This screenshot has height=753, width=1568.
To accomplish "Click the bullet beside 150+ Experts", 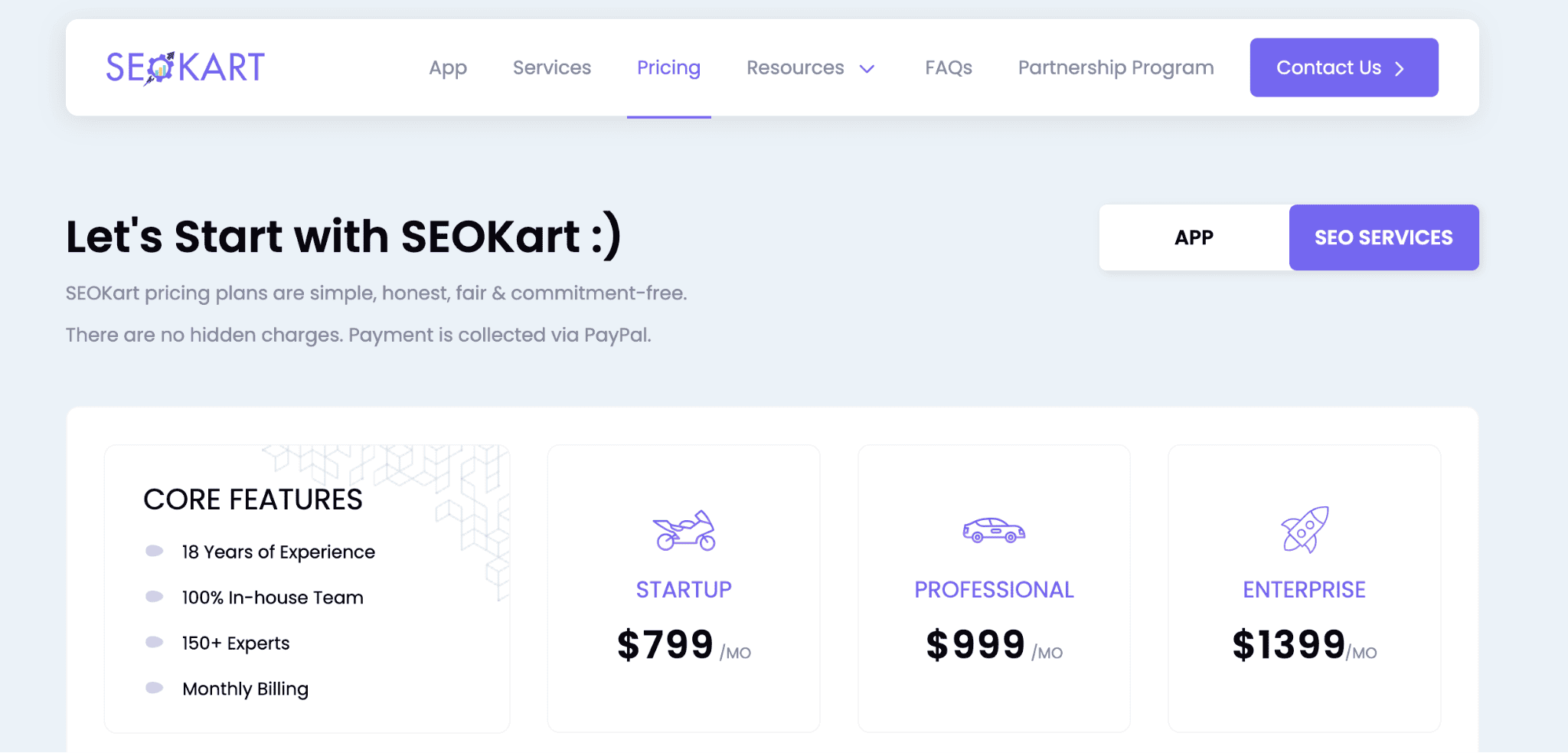I will click(x=154, y=643).
